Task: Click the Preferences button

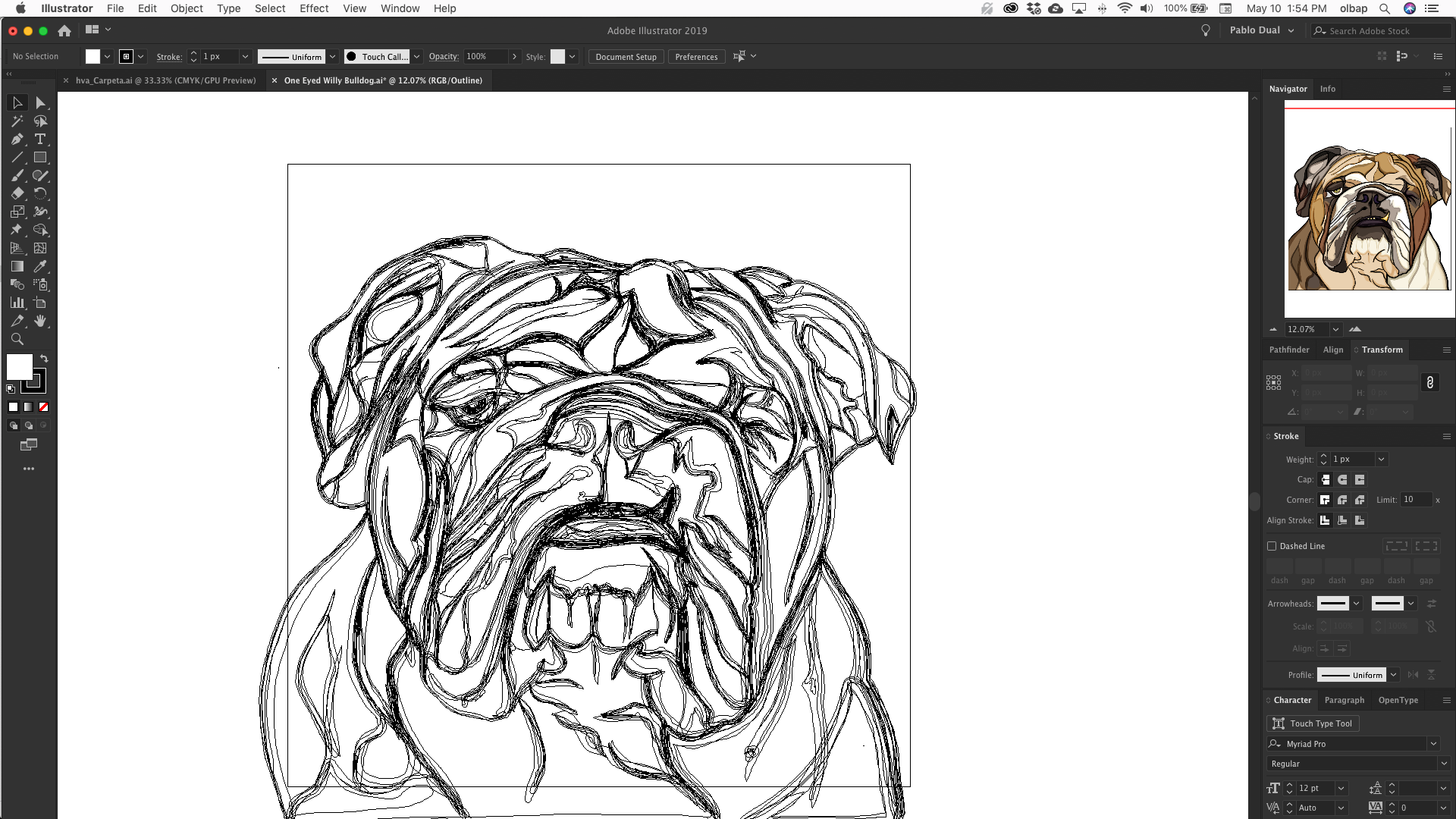Action: [x=695, y=57]
